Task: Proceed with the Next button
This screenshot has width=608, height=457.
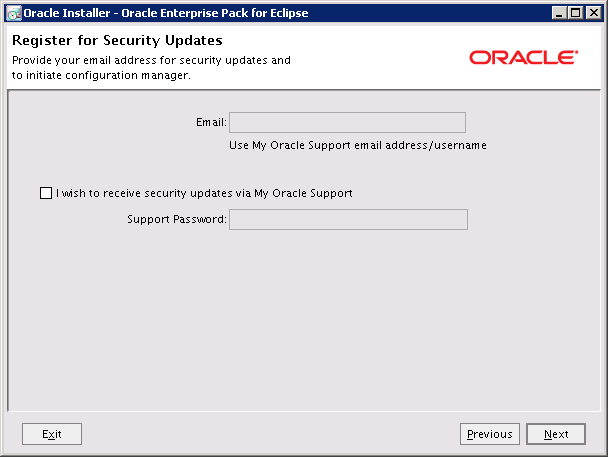Action: pos(556,434)
